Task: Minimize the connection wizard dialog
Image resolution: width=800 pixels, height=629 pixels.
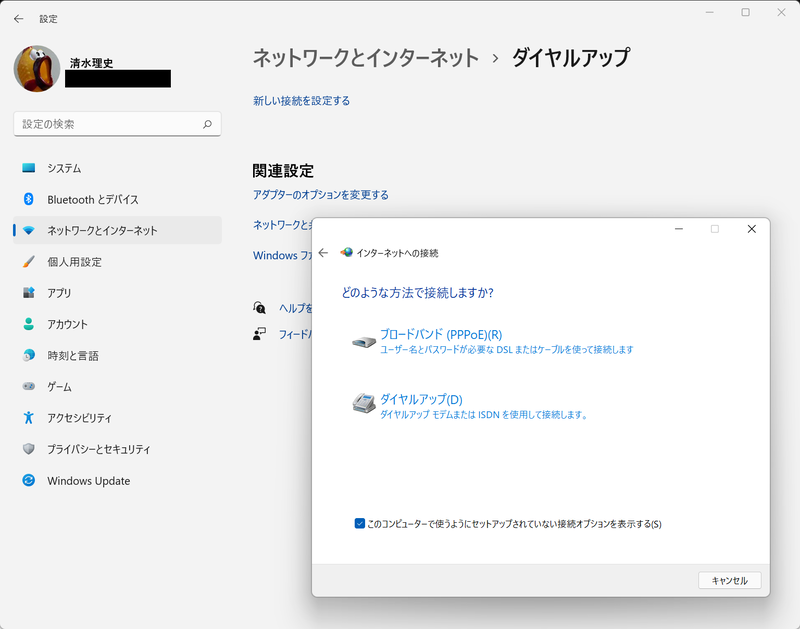Action: point(679,229)
